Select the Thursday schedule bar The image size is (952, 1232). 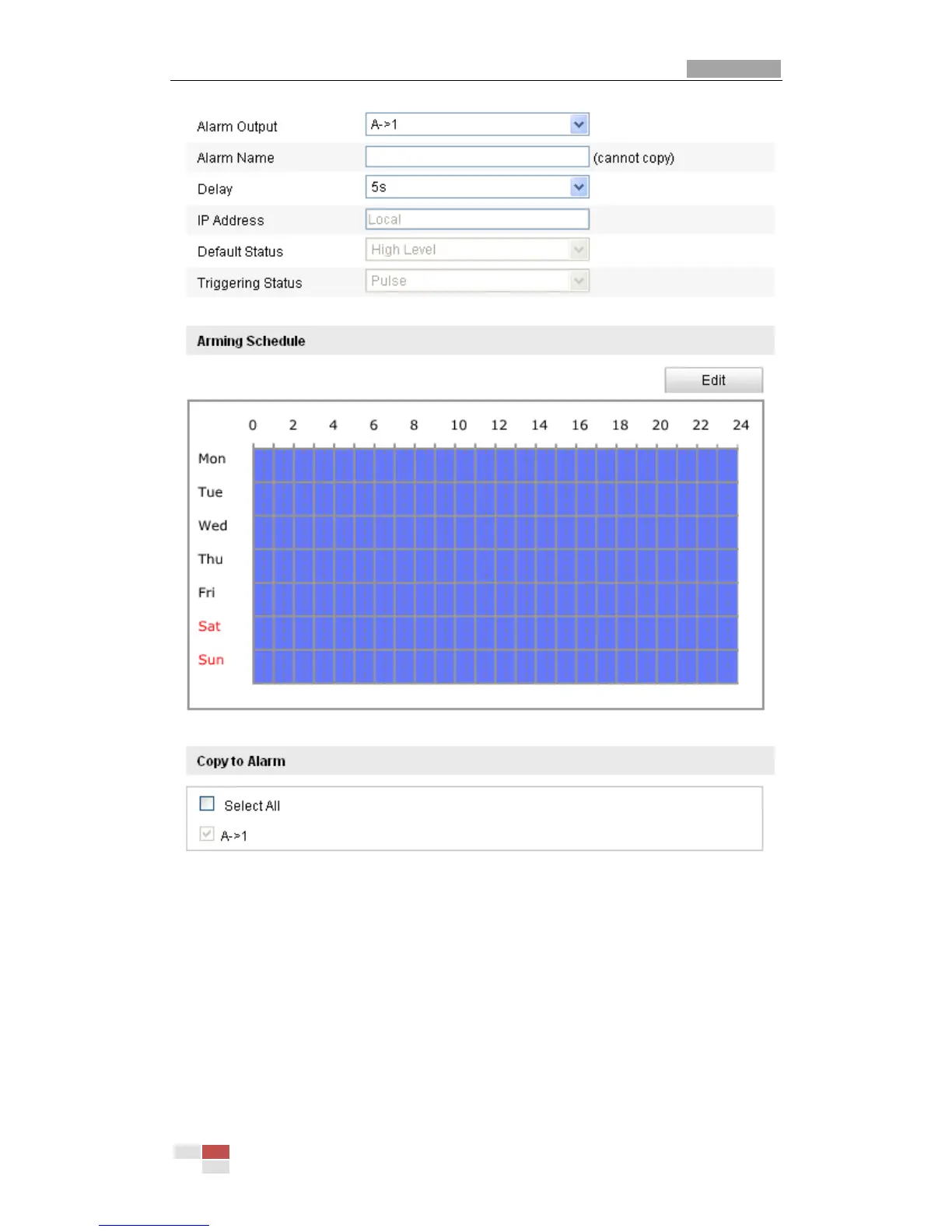click(x=495, y=565)
